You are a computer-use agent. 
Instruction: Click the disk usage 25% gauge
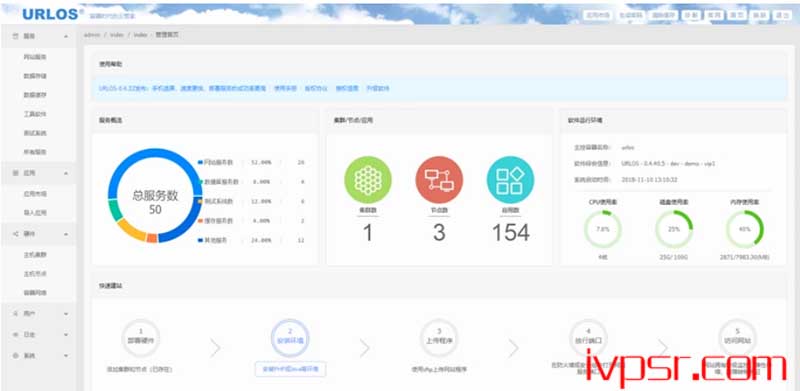[674, 229]
